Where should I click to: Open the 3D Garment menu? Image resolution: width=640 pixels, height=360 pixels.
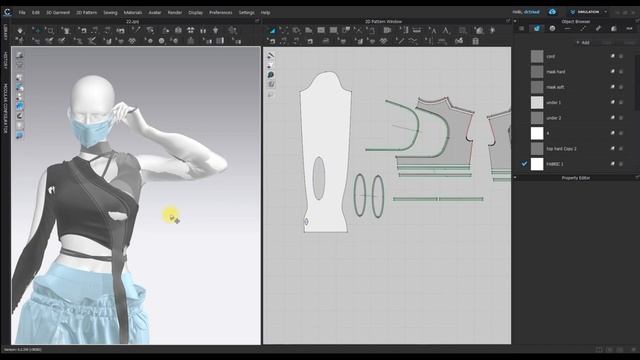(x=58, y=13)
